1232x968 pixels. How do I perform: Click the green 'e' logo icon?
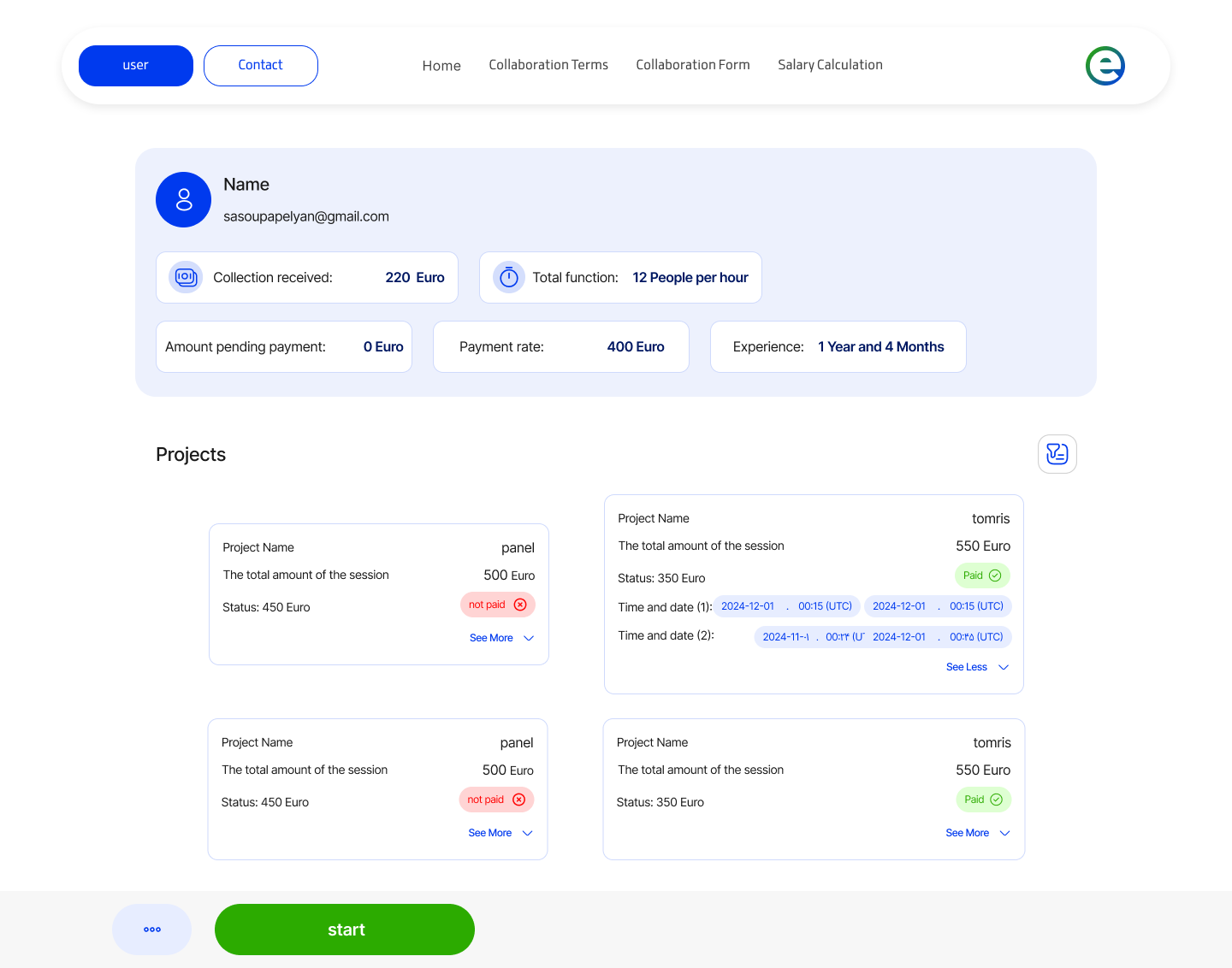click(1105, 66)
